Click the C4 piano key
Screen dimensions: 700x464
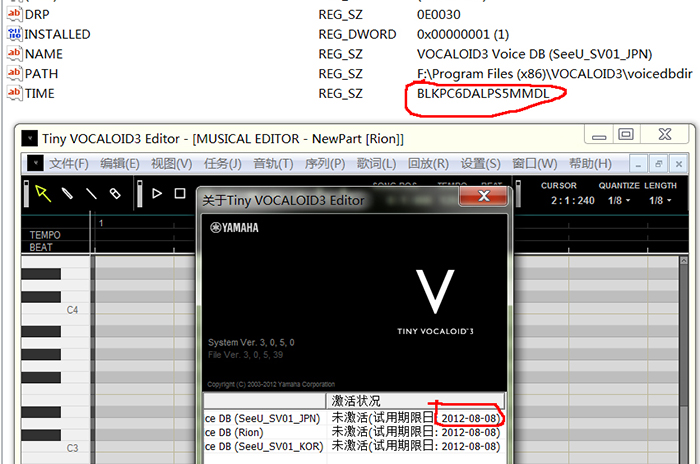click(x=56, y=310)
